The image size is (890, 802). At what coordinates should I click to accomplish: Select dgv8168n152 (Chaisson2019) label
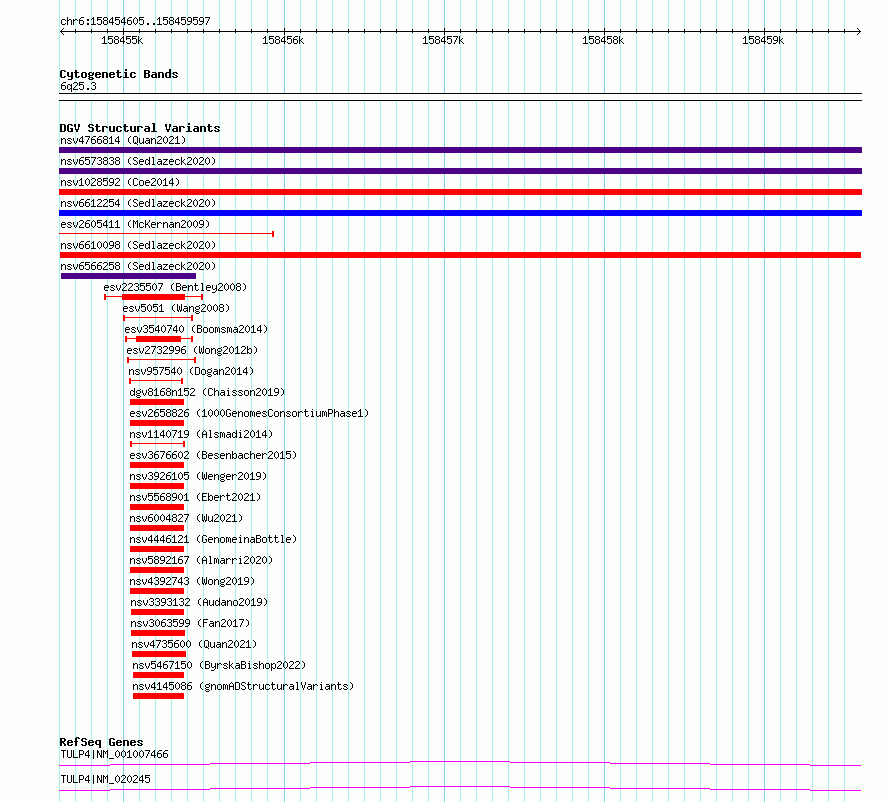click(x=207, y=392)
